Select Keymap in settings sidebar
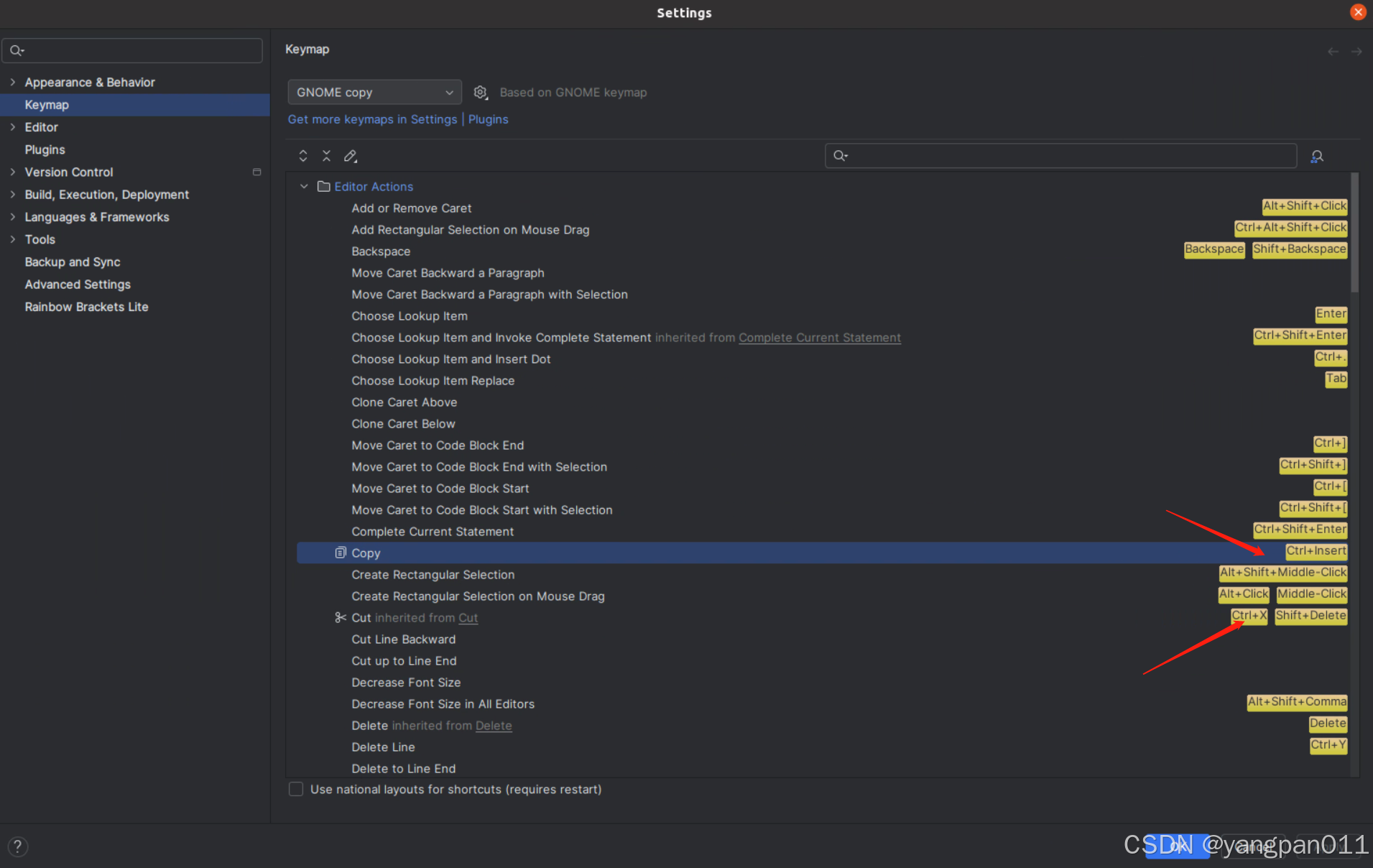This screenshot has width=1373, height=868. [x=135, y=105]
